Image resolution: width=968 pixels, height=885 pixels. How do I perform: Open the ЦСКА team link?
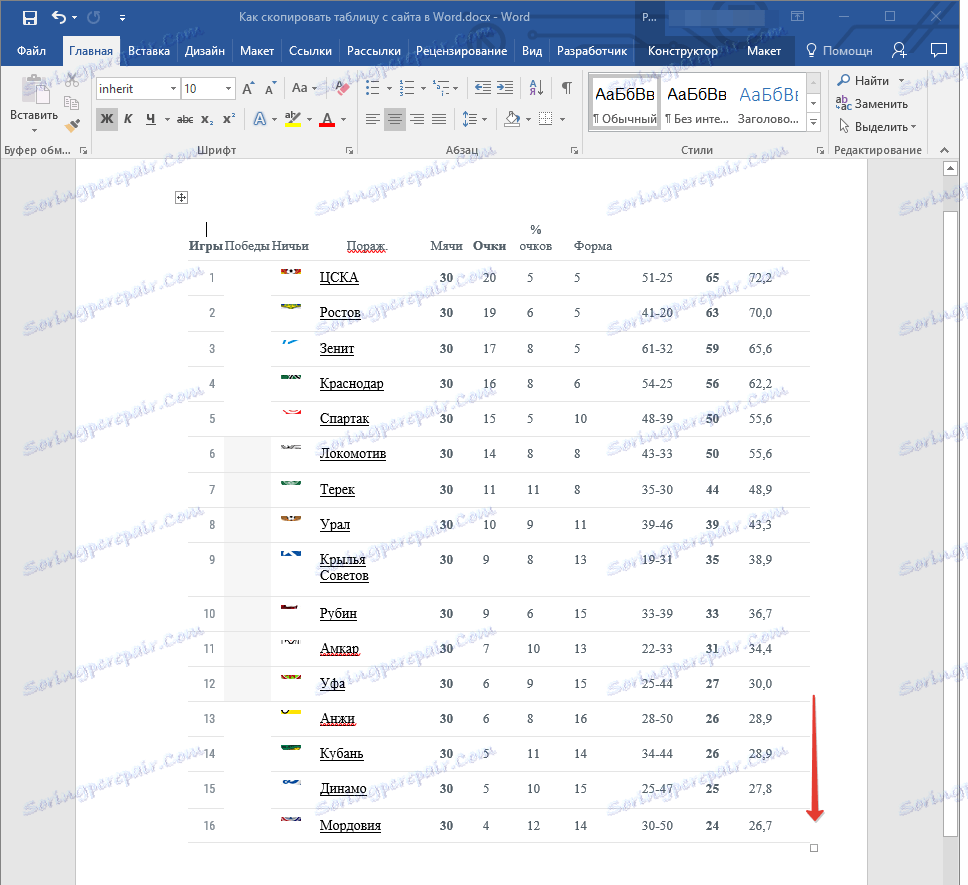point(339,278)
